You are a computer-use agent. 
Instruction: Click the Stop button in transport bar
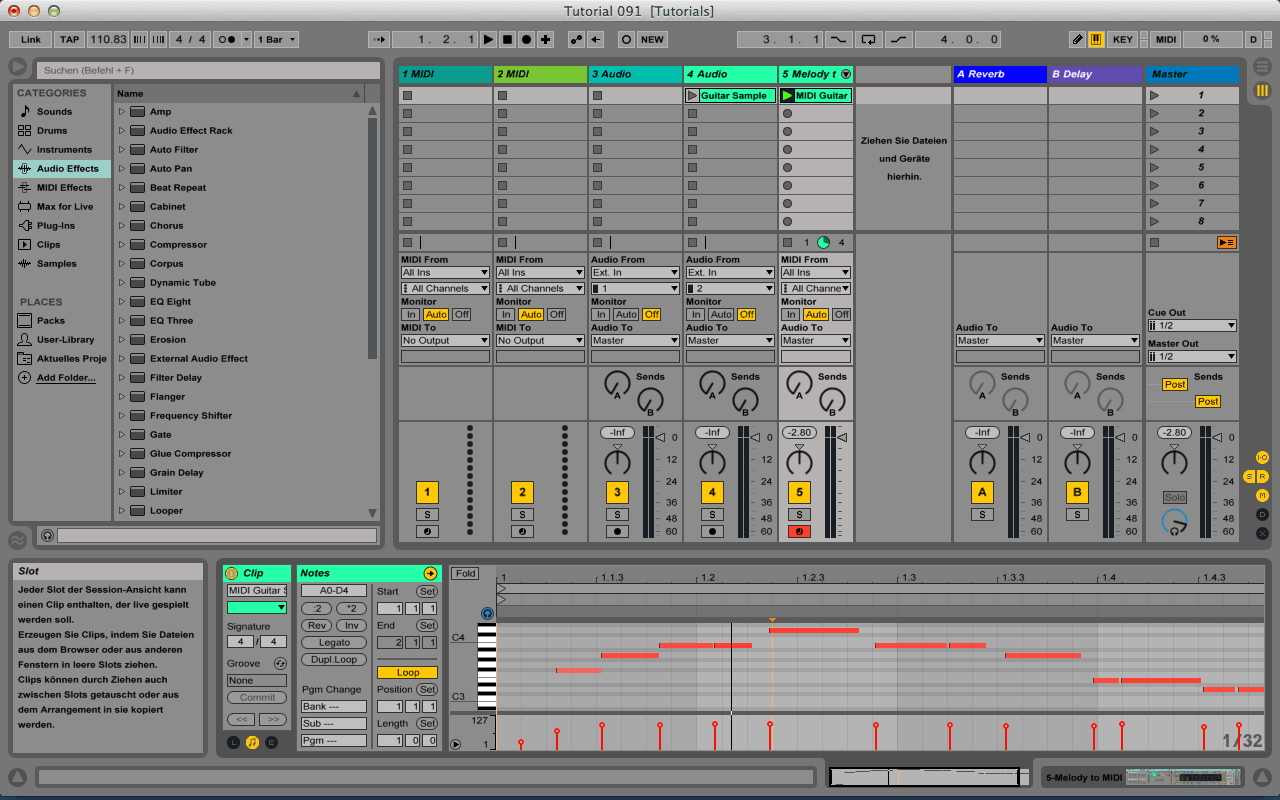click(x=507, y=39)
